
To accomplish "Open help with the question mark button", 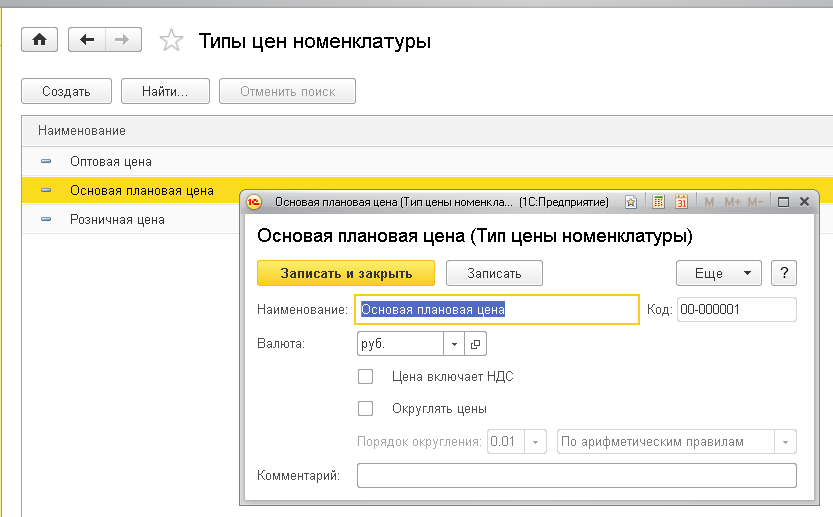I will [784, 273].
